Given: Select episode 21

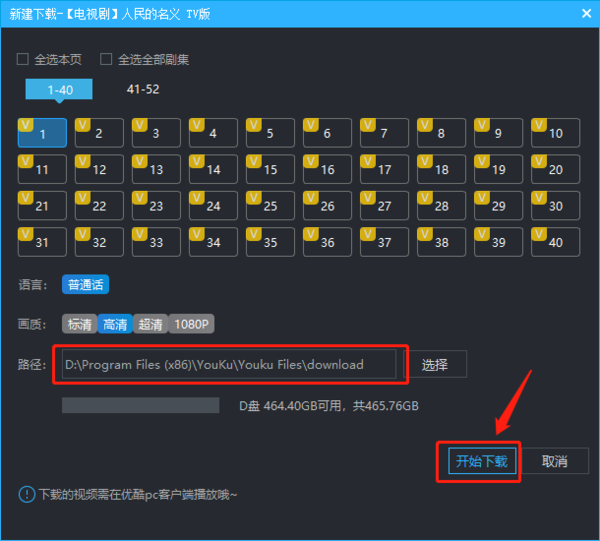Looking at the screenshot, I should tap(42, 205).
